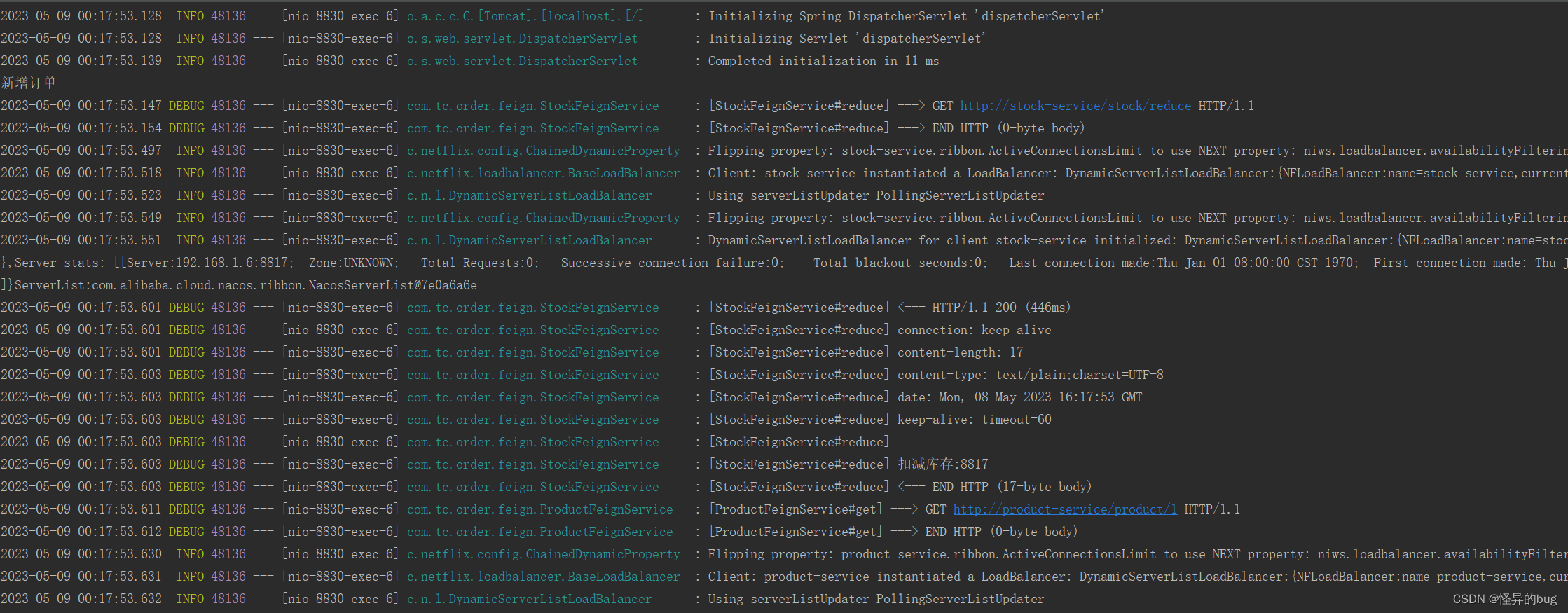Click timestamp '00:17:53.518'
Image resolution: width=1568 pixels, height=613 pixels.
coord(120,173)
